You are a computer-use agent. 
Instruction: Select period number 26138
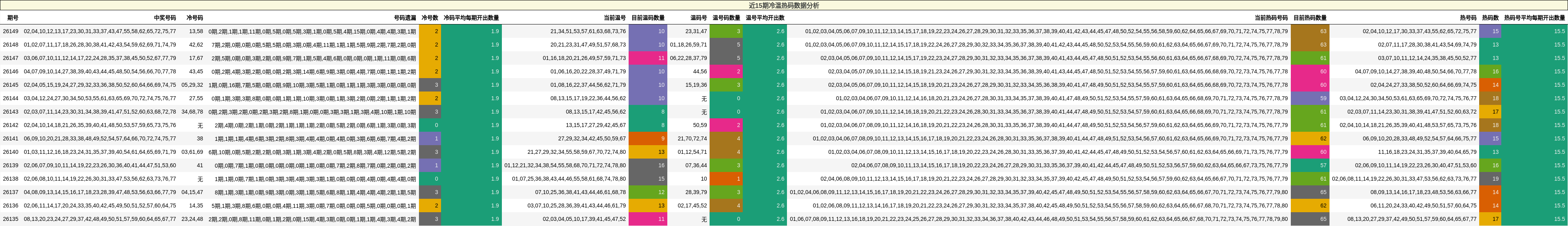click(x=10, y=179)
